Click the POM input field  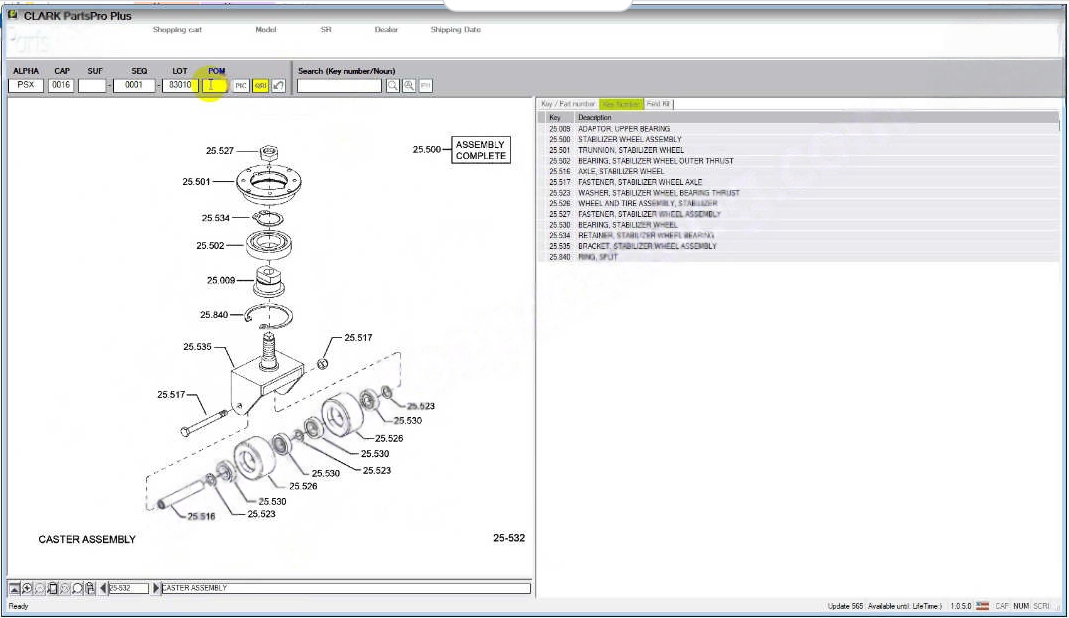214,86
